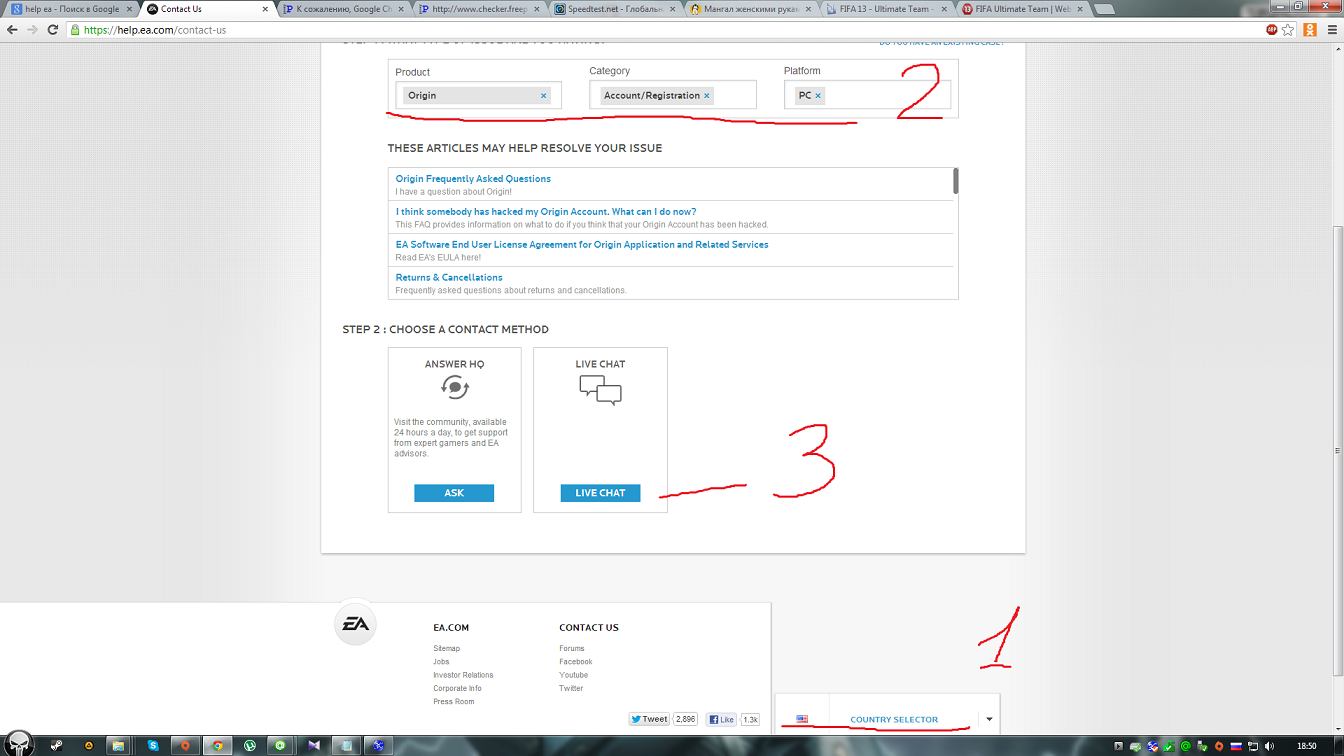Open uTorrent from the taskbar
1344x756 pixels.
tap(249, 745)
